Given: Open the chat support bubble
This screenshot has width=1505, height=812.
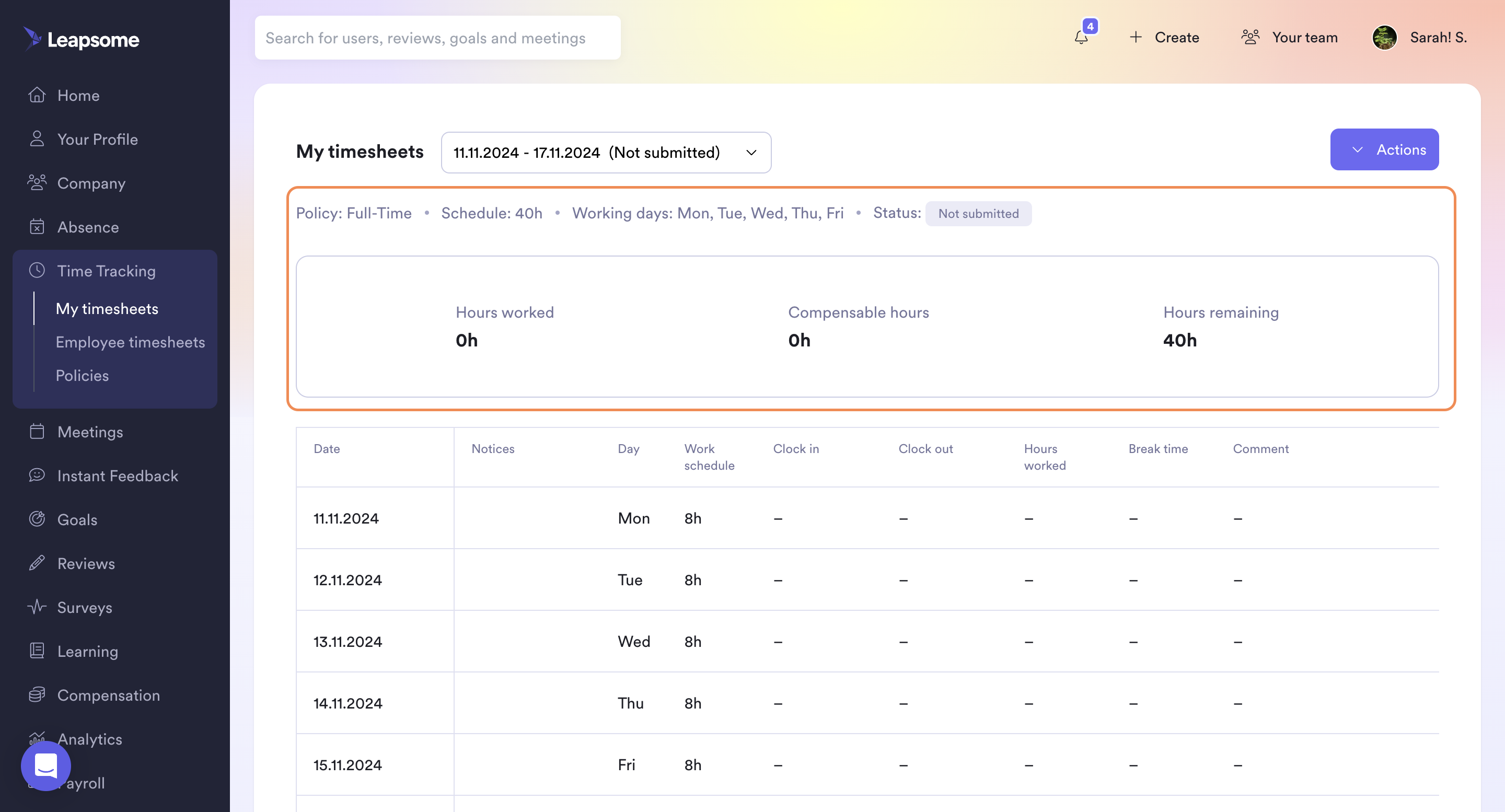Looking at the screenshot, I should (45, 766).
